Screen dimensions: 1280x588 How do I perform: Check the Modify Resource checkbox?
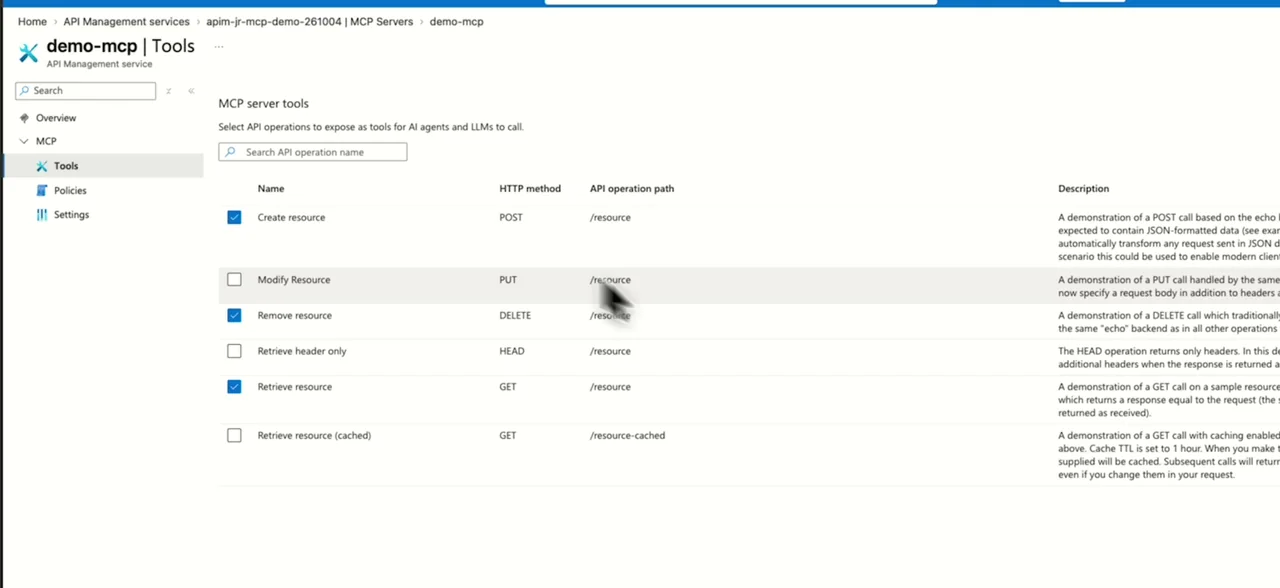click(x=234, y=280)
